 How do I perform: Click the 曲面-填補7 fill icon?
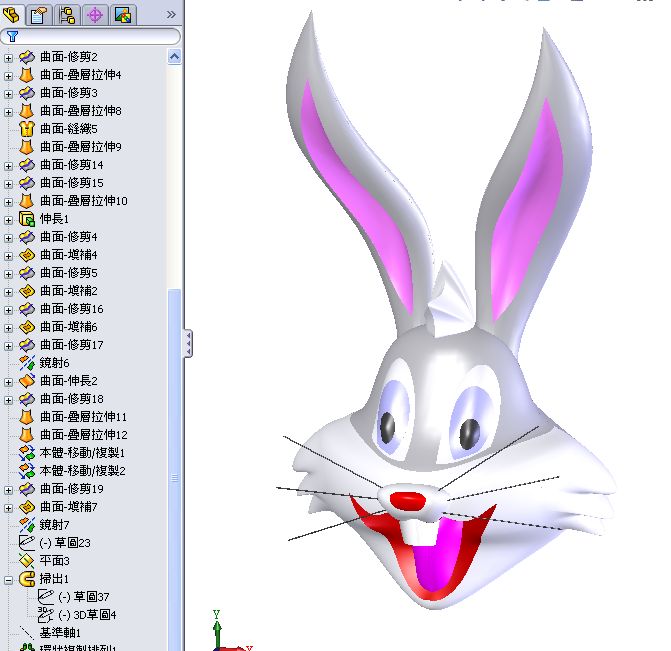pyautogui.click(x=27, y=507)
